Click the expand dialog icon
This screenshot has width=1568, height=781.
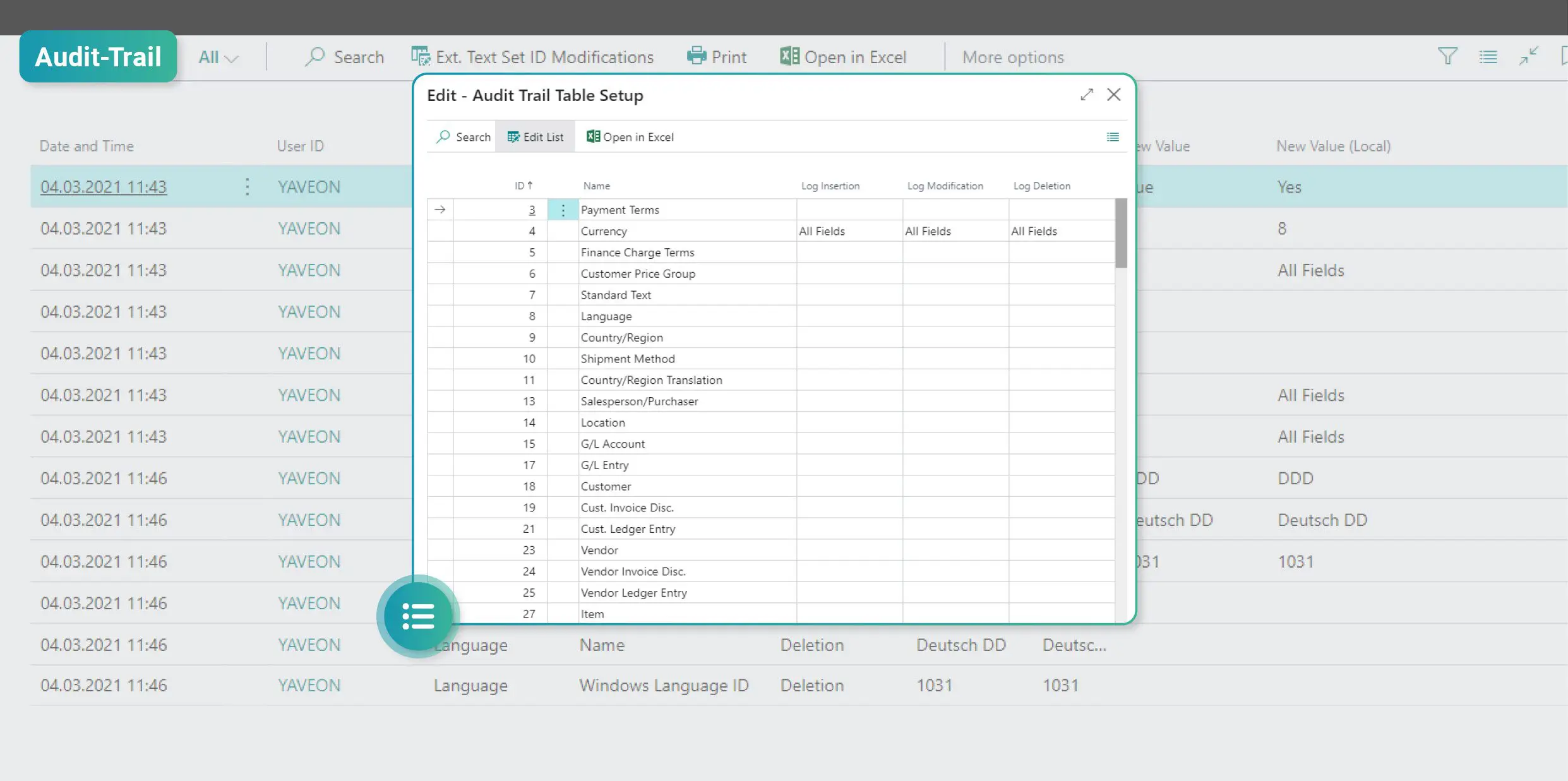click(1086, 95)
